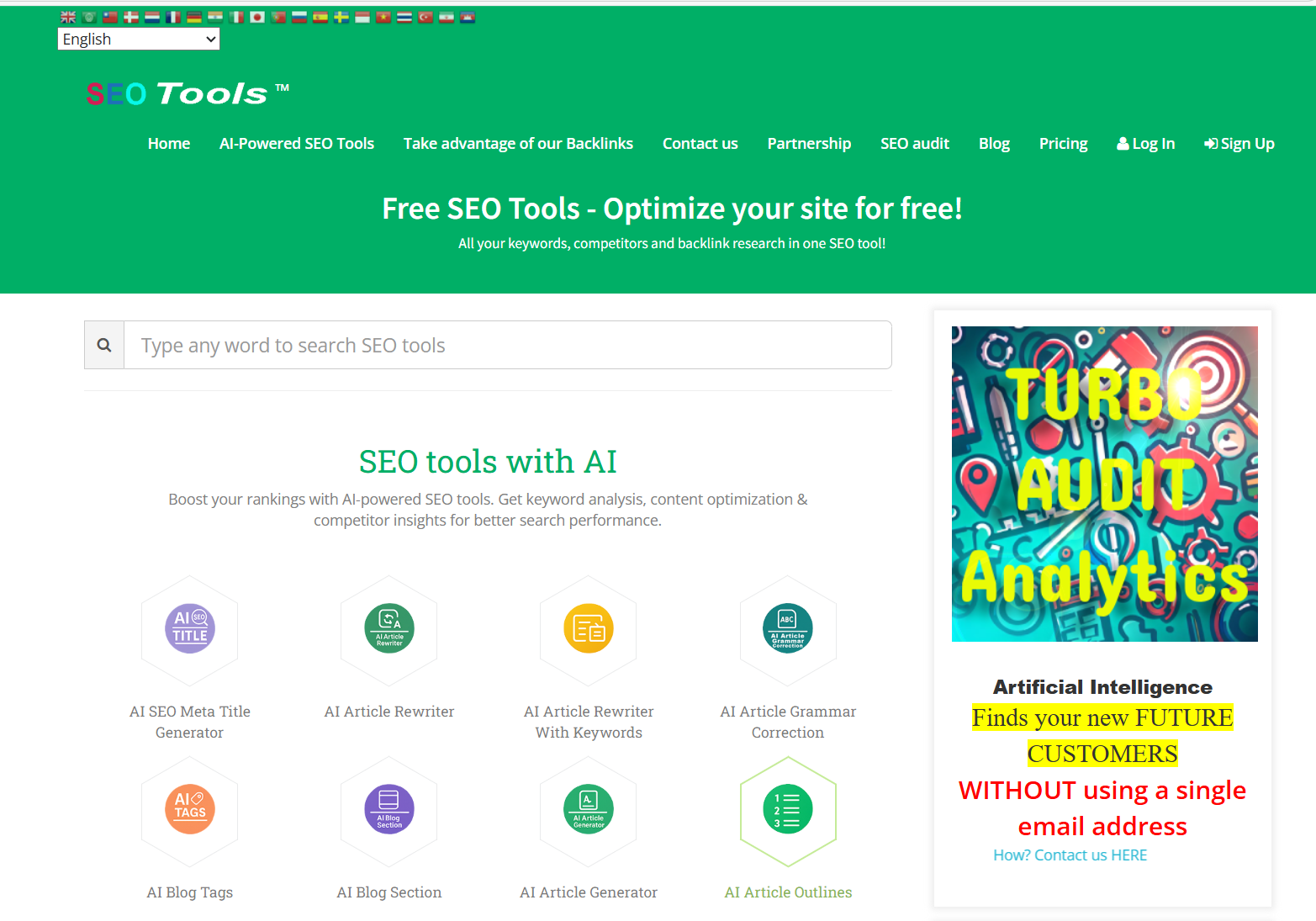The image size is (1316, 921).
Task: Select the Swedish flag at the top
Action: tap(341, 17)
